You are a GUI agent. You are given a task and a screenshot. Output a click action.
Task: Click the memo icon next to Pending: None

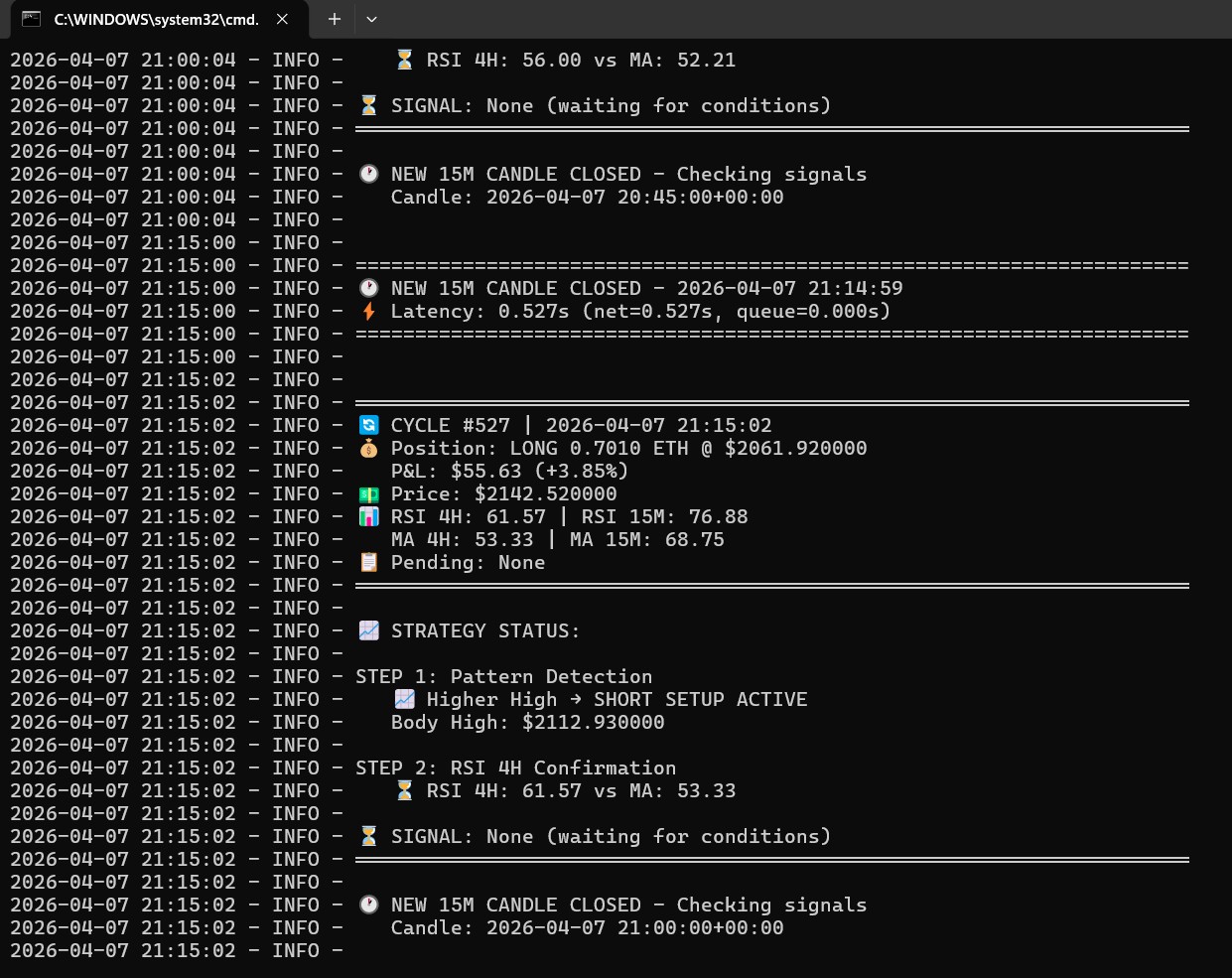[x=368, y=562]
